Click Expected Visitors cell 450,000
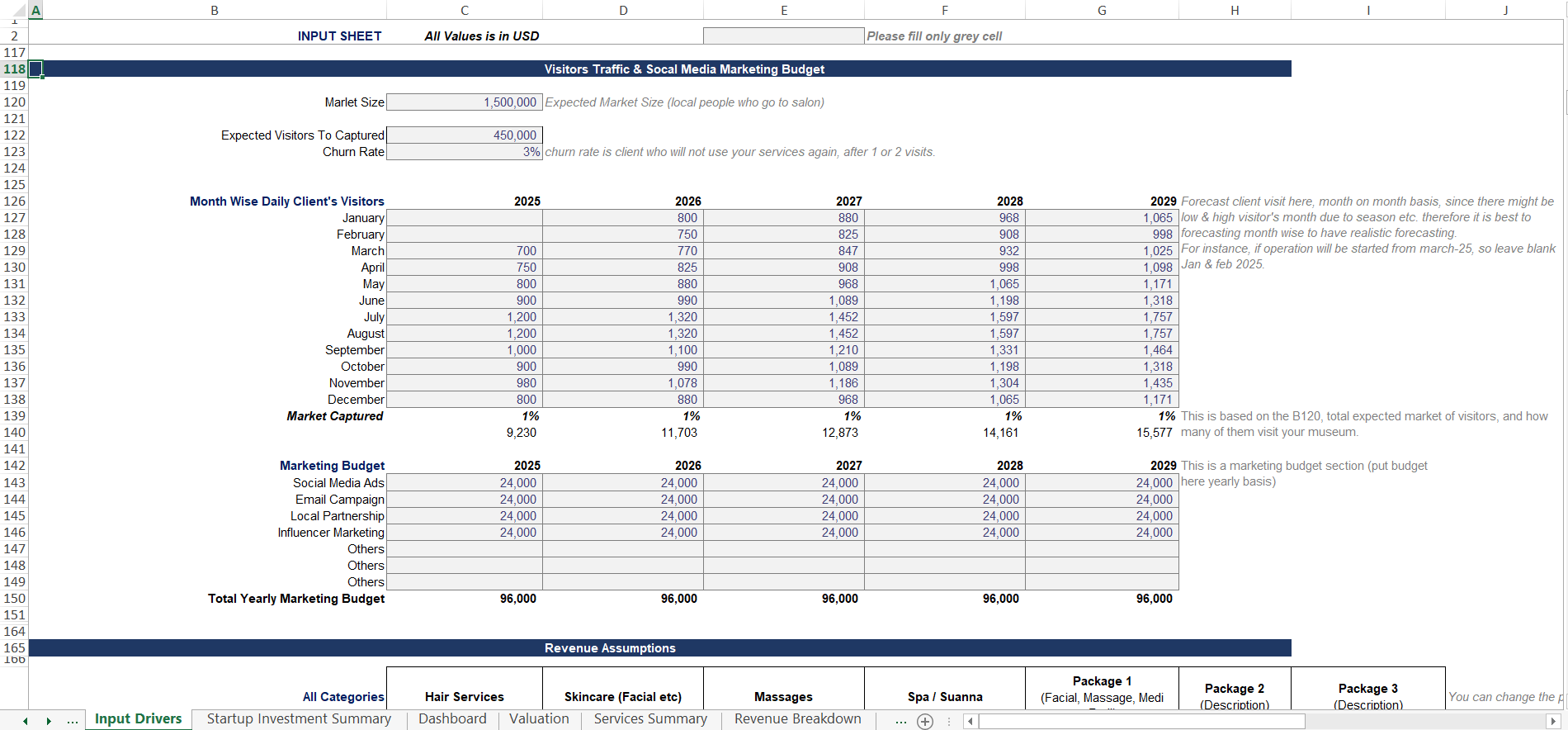The image size is (1568, 730). [465, 135]
